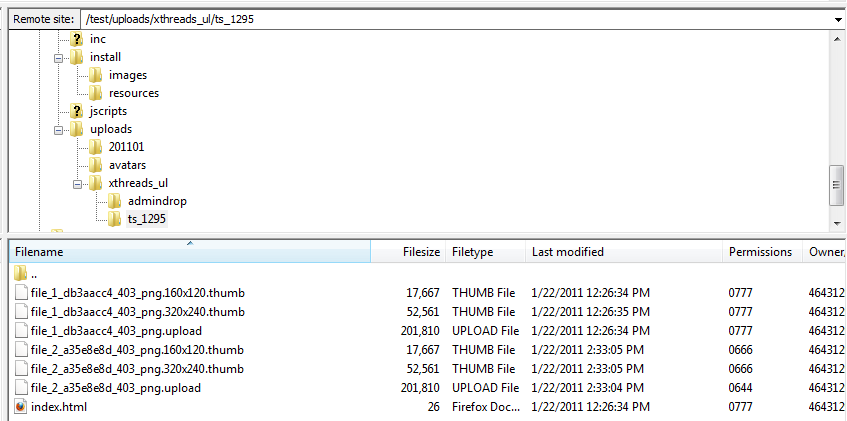This screenshot has width=847, height=421.
Task: Collapse the uploads folder tree node
Action: pos(59,129)
